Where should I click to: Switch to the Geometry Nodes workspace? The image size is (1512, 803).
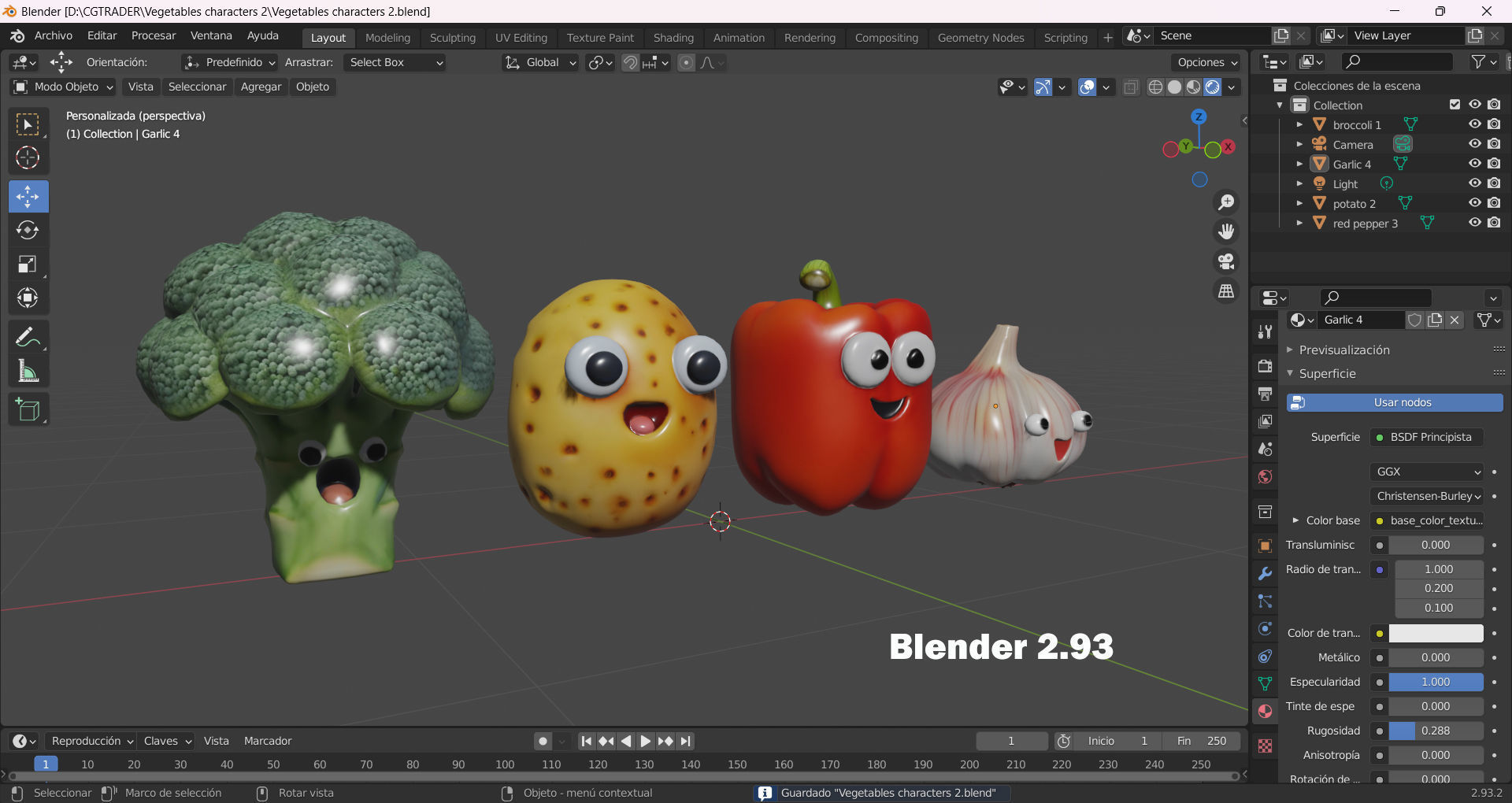click(x=980, y=38)
